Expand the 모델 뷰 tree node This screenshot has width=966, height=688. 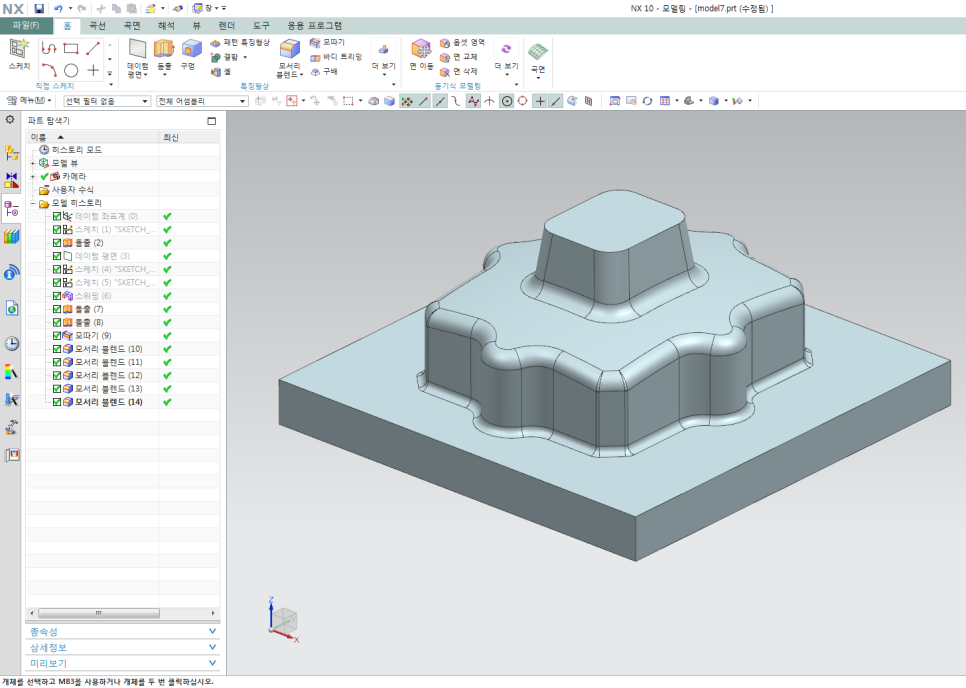point(33,163)
